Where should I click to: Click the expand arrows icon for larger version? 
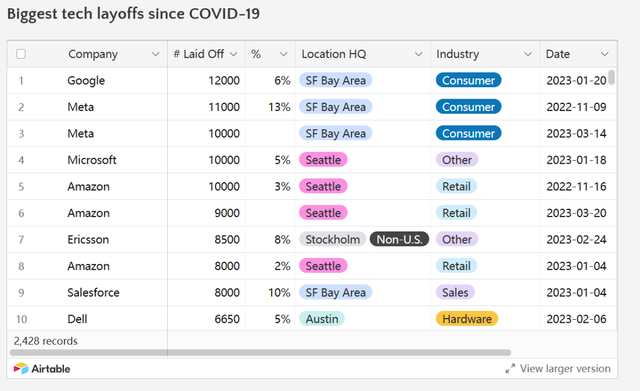tap(510, 369)
